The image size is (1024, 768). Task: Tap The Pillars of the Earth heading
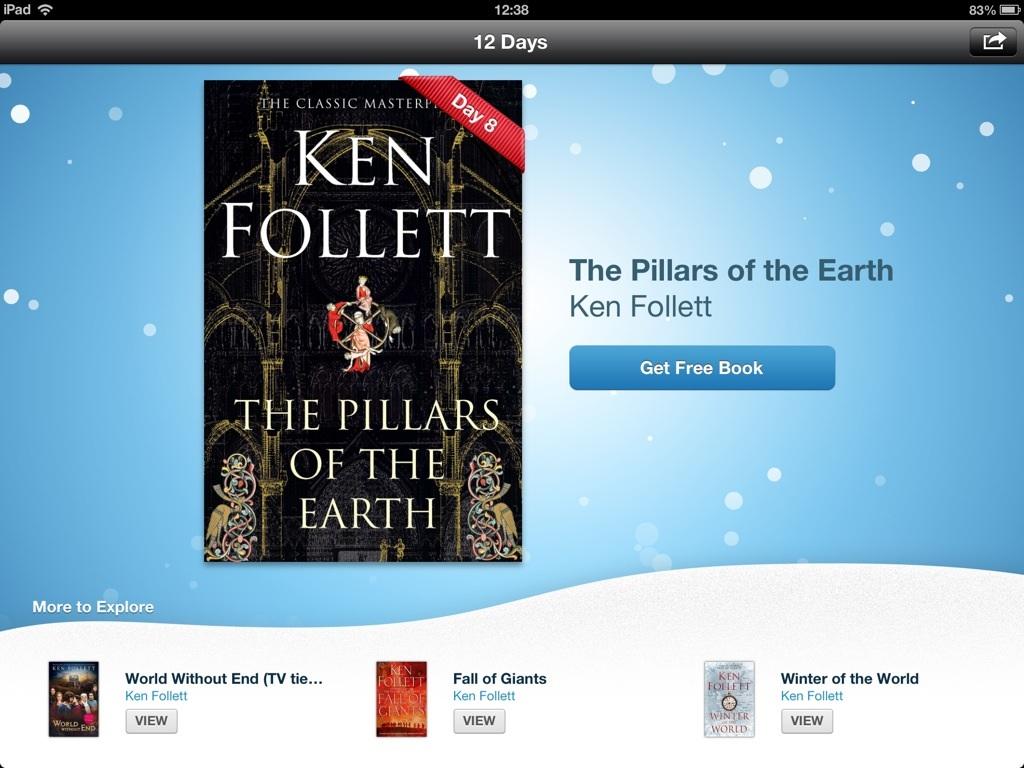point(731,270)
